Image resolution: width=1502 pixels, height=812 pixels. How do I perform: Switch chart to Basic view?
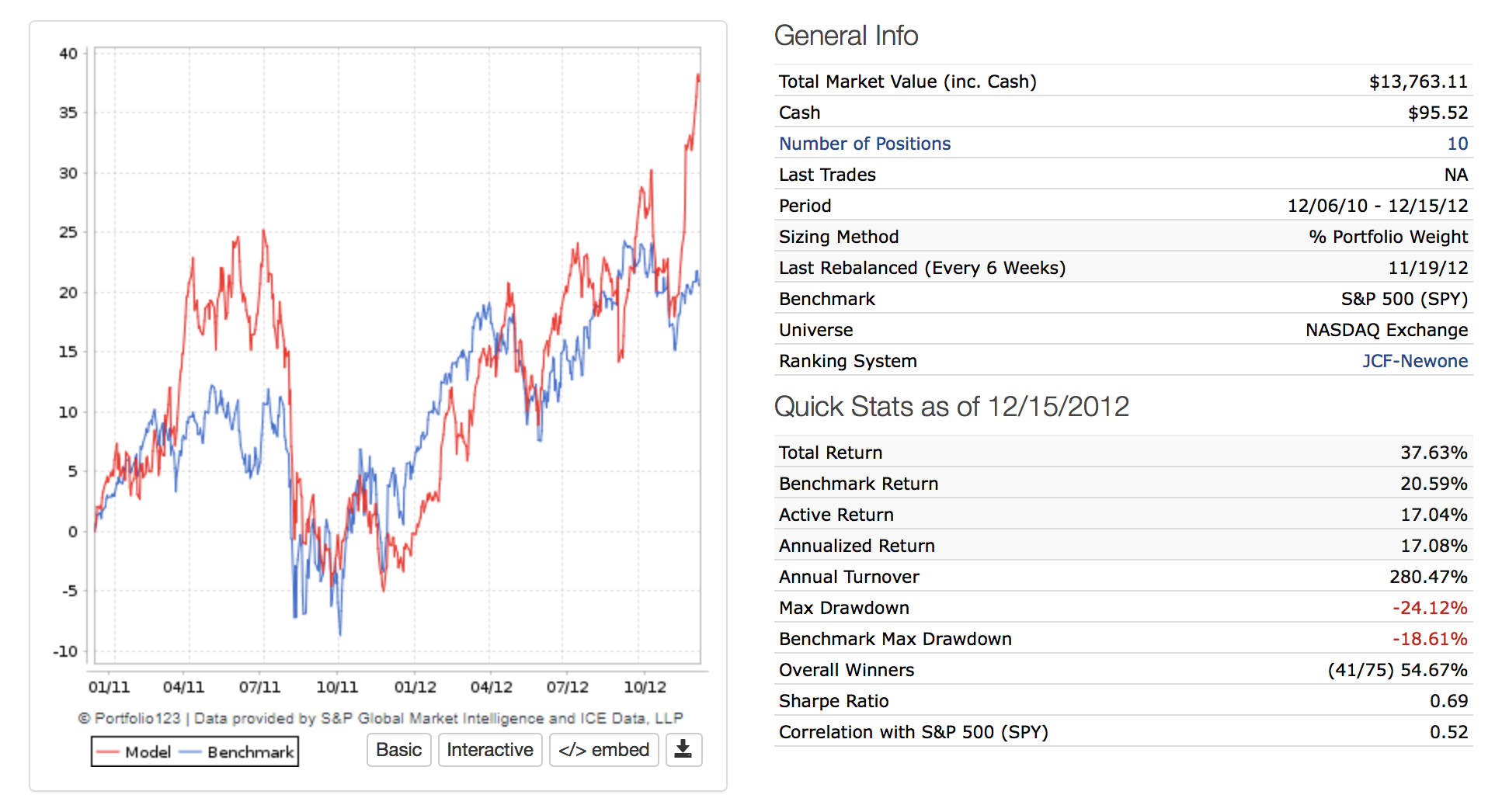398,750
